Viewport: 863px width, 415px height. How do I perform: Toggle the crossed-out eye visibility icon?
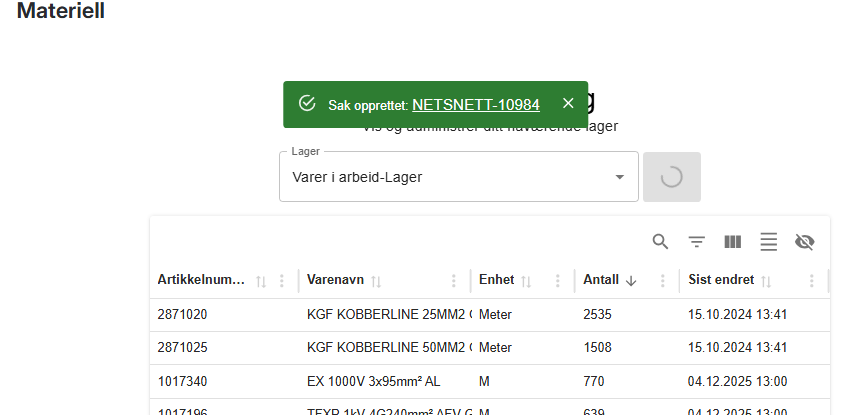click(804, 241)
